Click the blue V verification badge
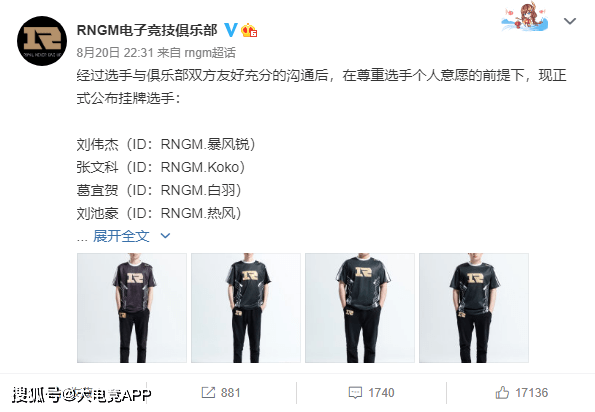The height and width of the screenshot is (412, 595). coord(231,30)
